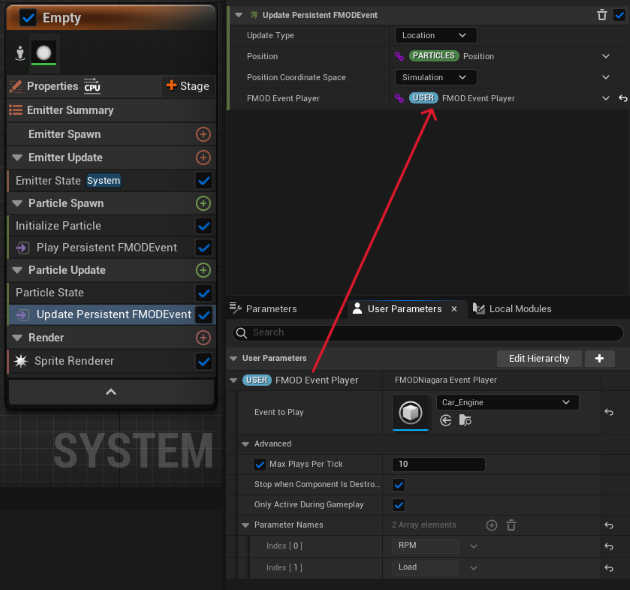
Task: Toggle the Max Plays Per Tick checkbox
Action: (260, 465)
